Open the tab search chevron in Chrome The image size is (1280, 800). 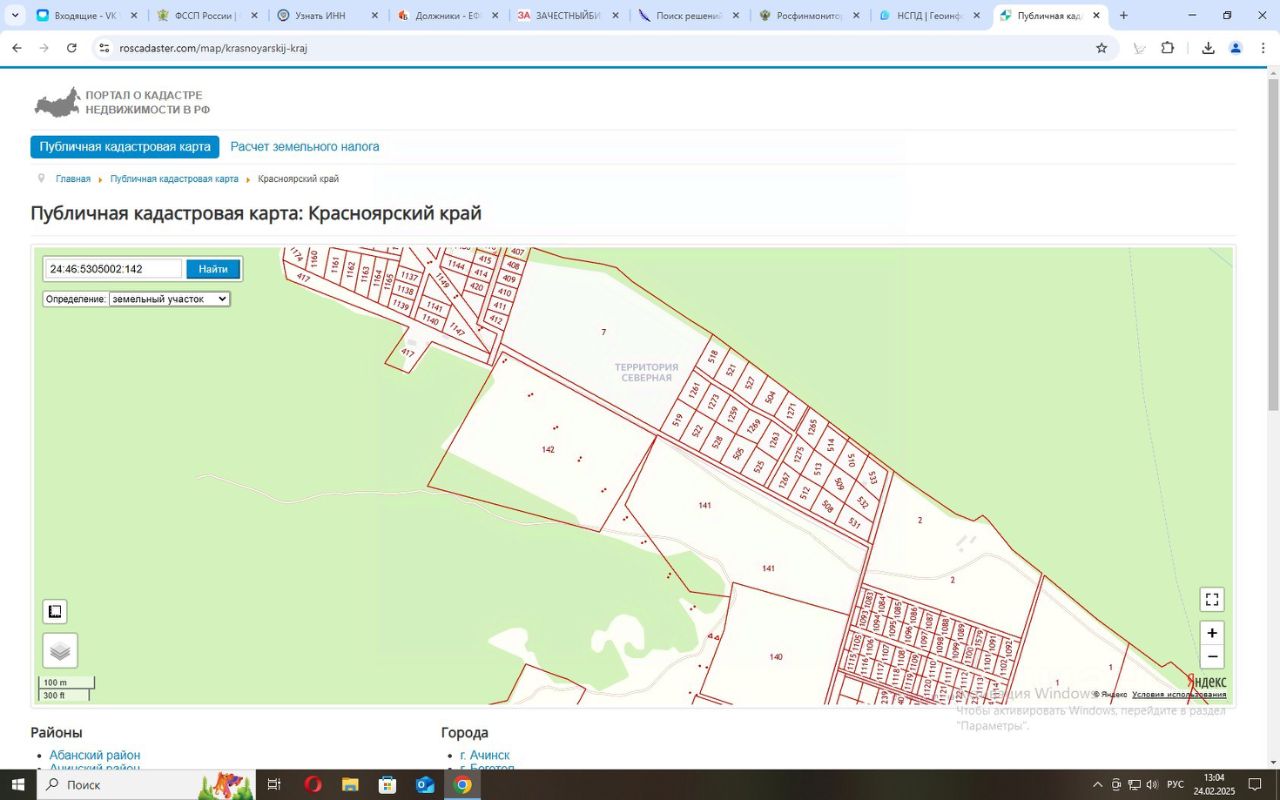click(15, 16)
